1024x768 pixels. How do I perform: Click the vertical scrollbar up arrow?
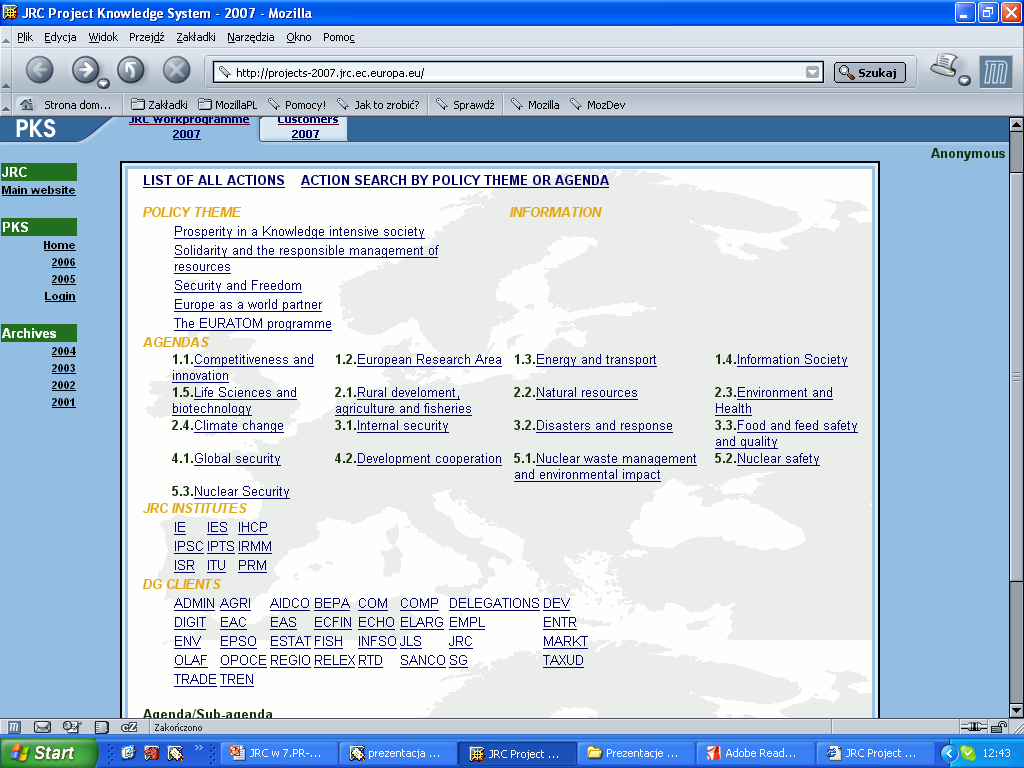coord(1016,123)
